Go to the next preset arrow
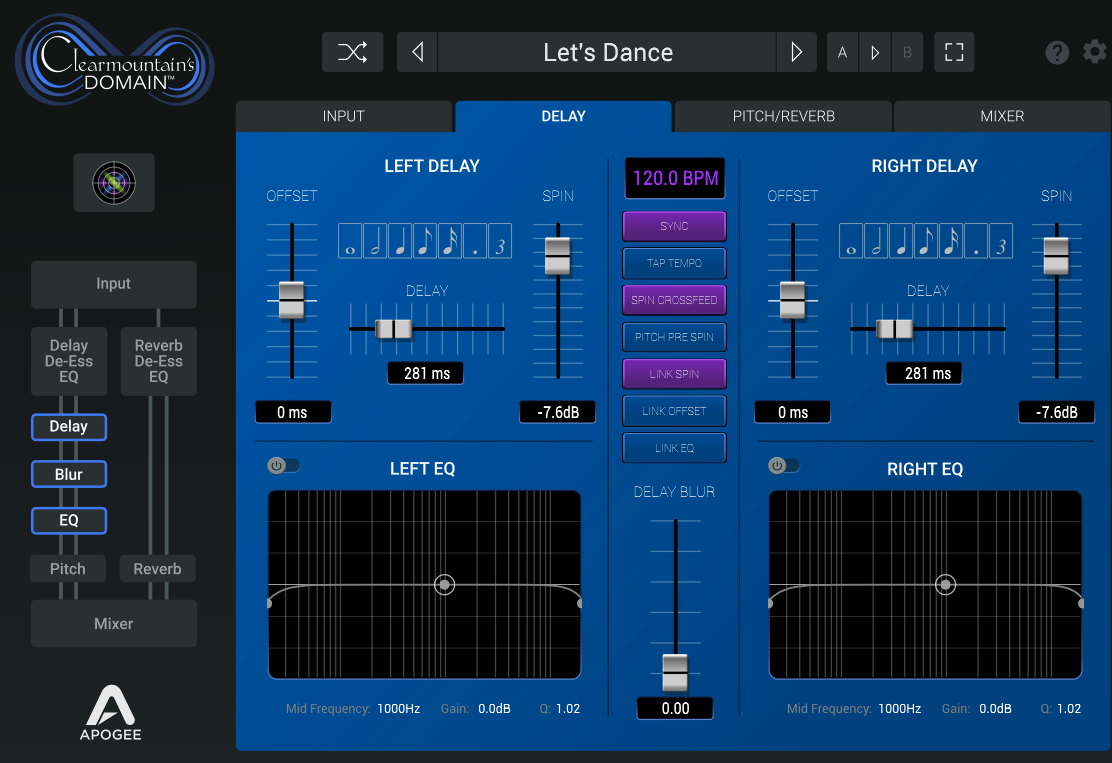1112x763 pixels. click(796, 52)
